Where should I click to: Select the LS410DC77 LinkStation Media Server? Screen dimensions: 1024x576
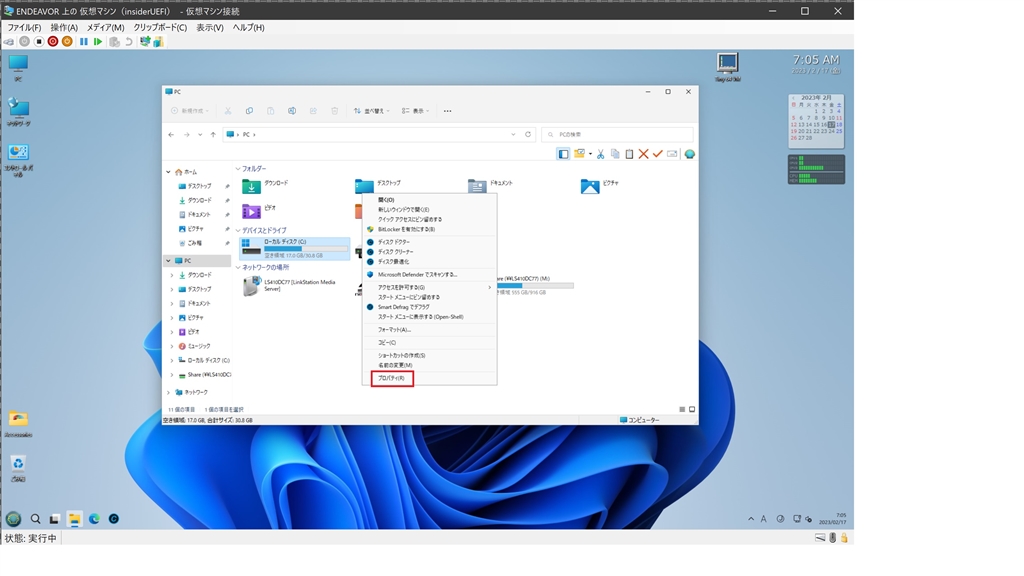[291, 286]
